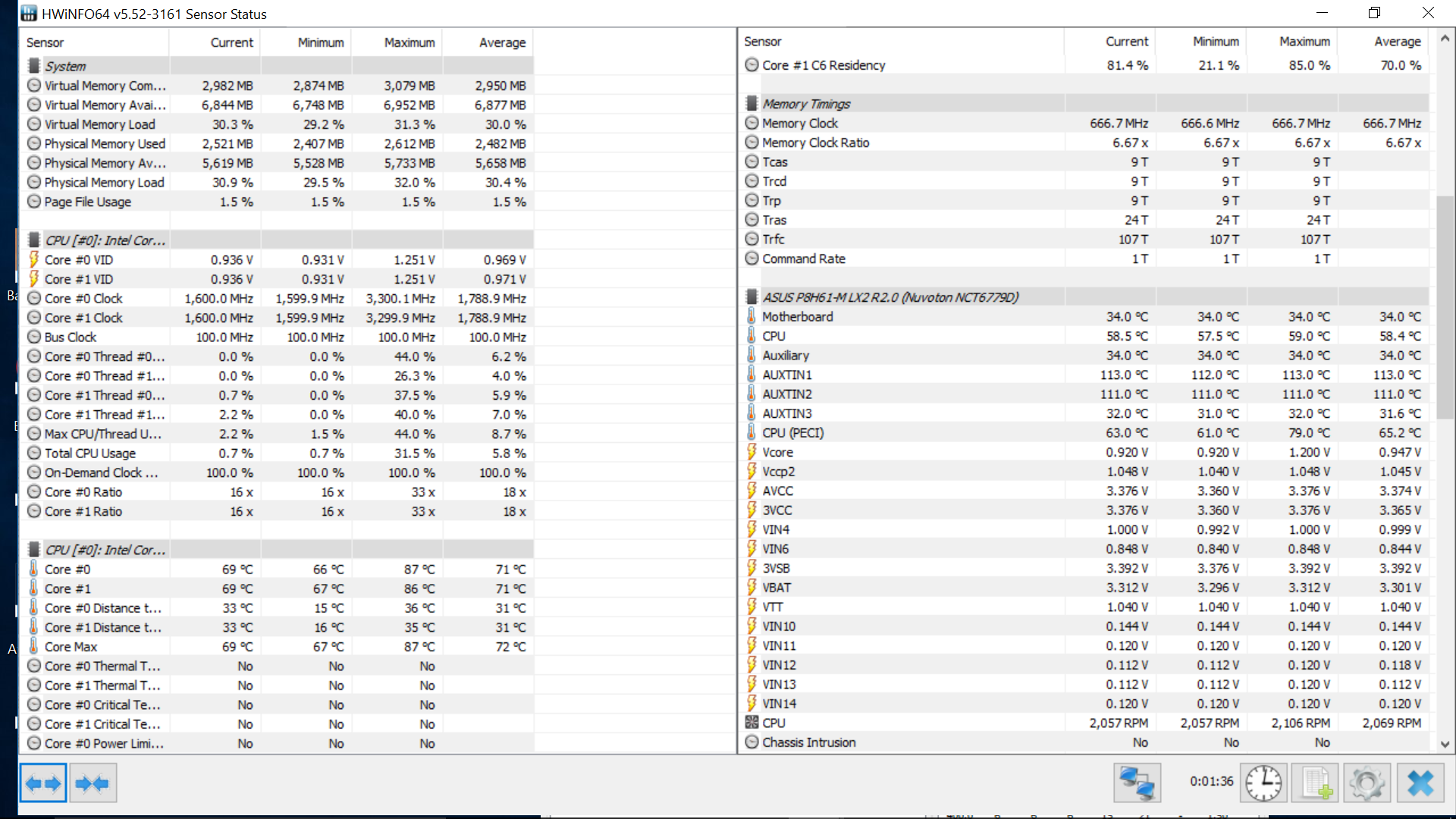Select the Vccp2 voltage row
Viewport: 1456px width, 819px height.
pyautogui.click(x=1084, y=471)
